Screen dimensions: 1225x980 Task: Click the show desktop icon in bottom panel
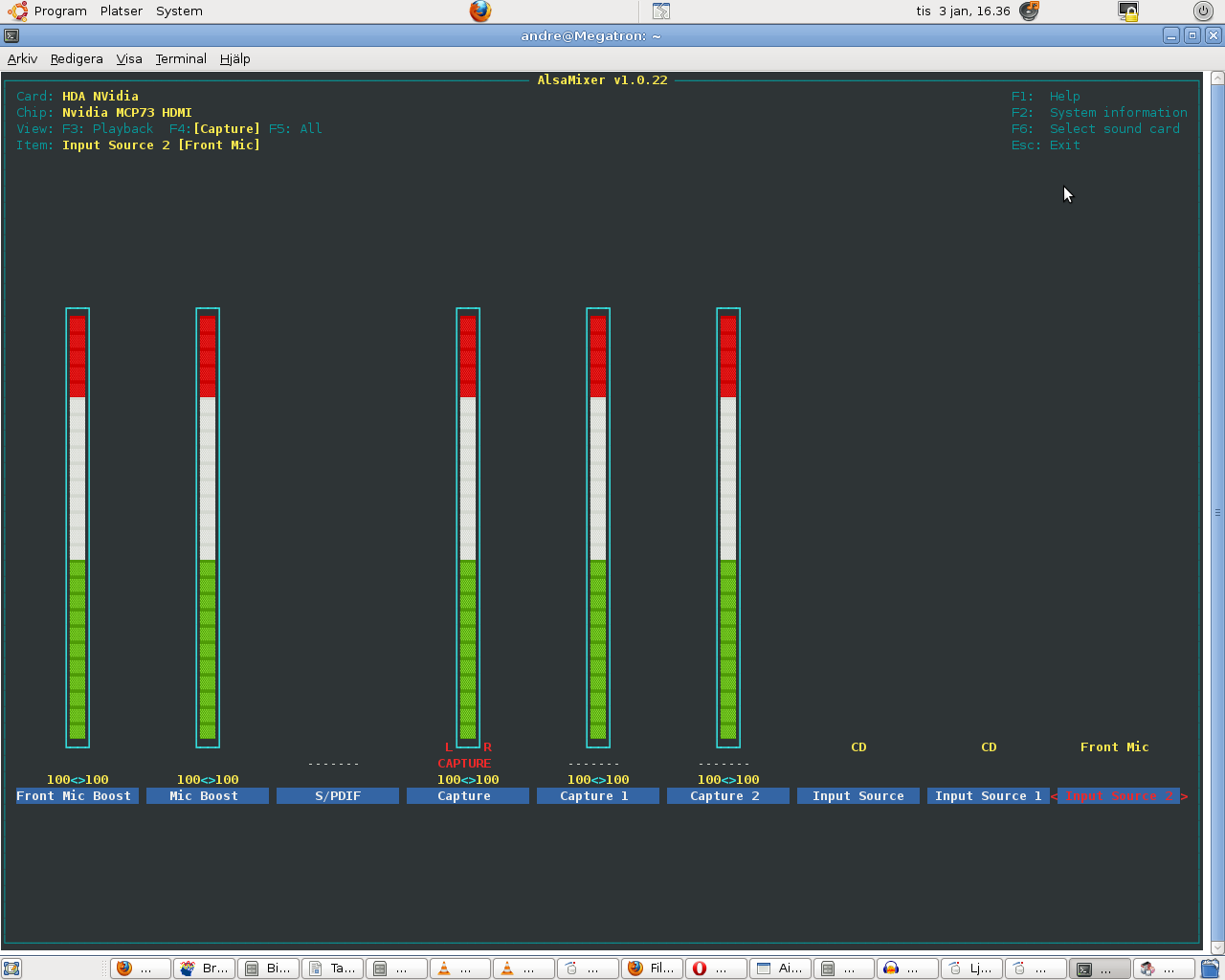pos(11,969)
